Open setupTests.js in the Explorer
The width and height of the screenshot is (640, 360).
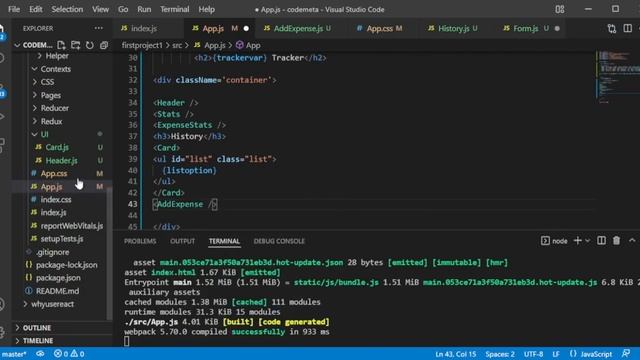point(62,239)
